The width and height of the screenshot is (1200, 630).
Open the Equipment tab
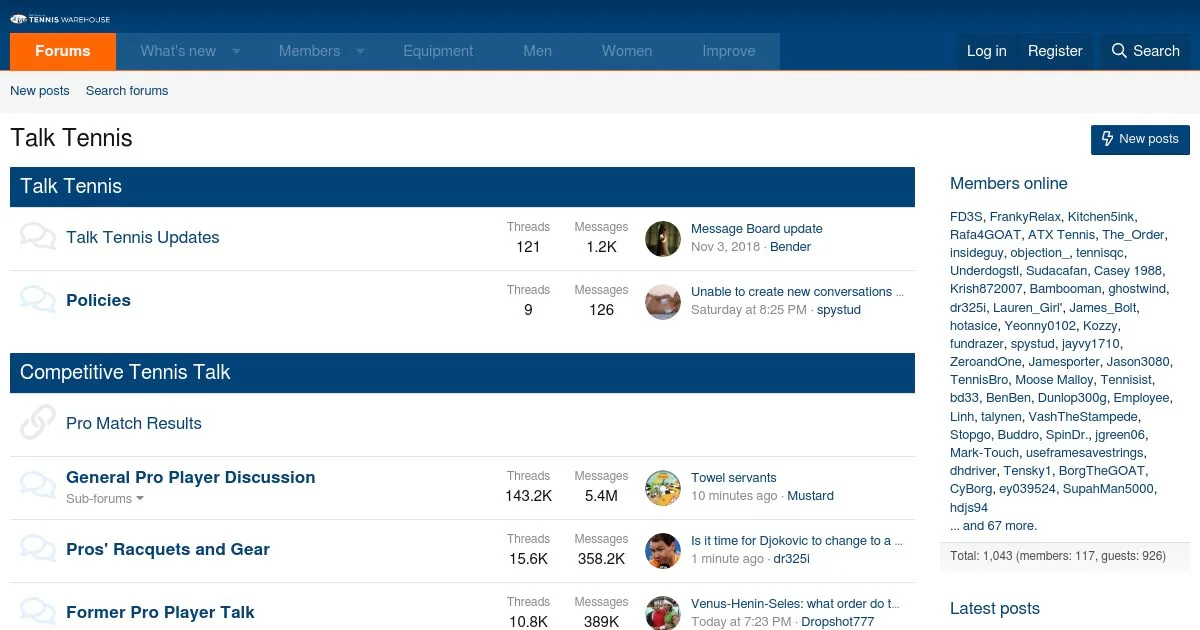pyautogui.click(x=438, y=51)
